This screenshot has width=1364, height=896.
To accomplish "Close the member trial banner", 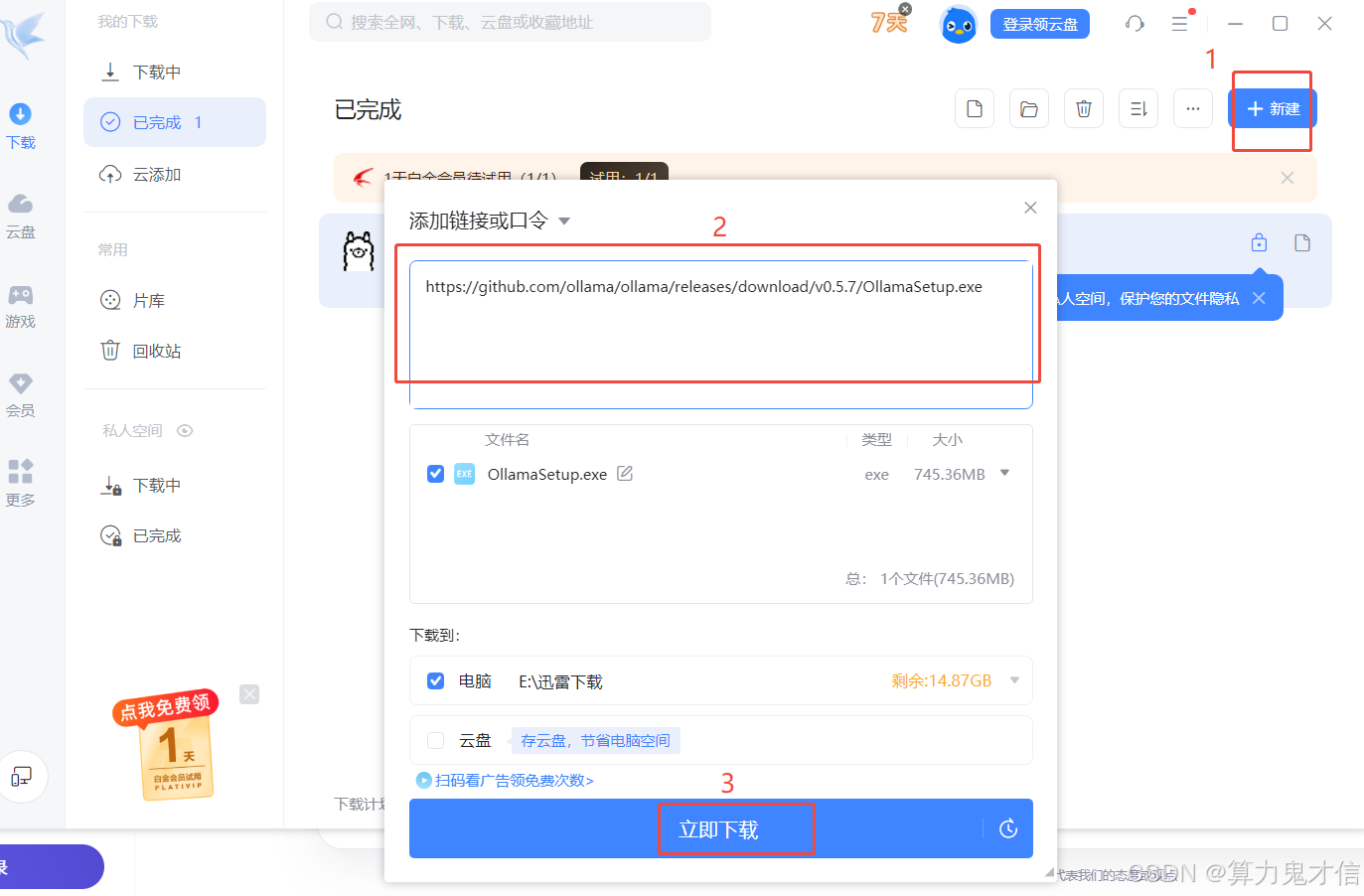I will (1288, 178).
